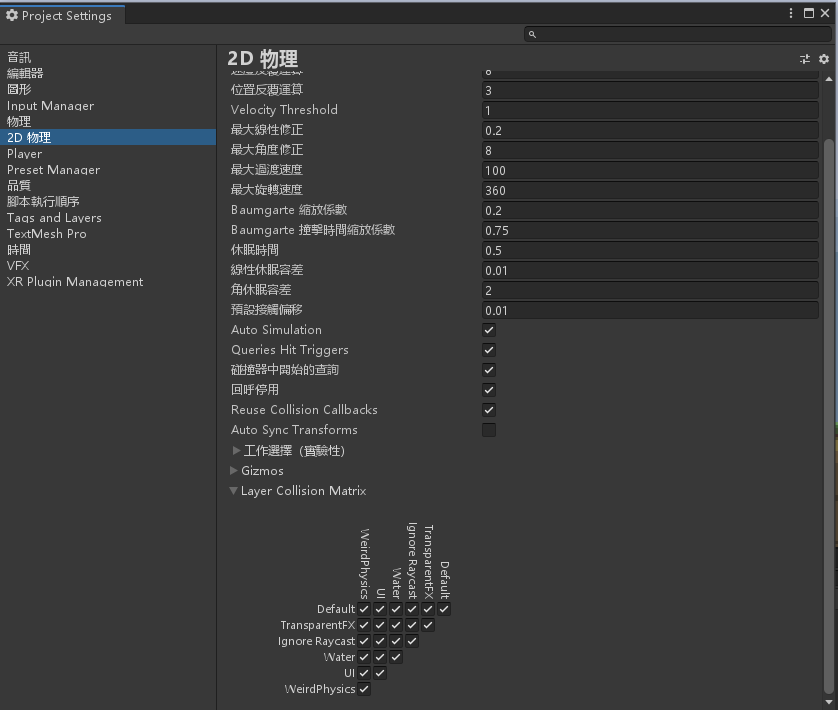
Task: Click the settings gear in 2D Physics header
Action: (824, 59)
